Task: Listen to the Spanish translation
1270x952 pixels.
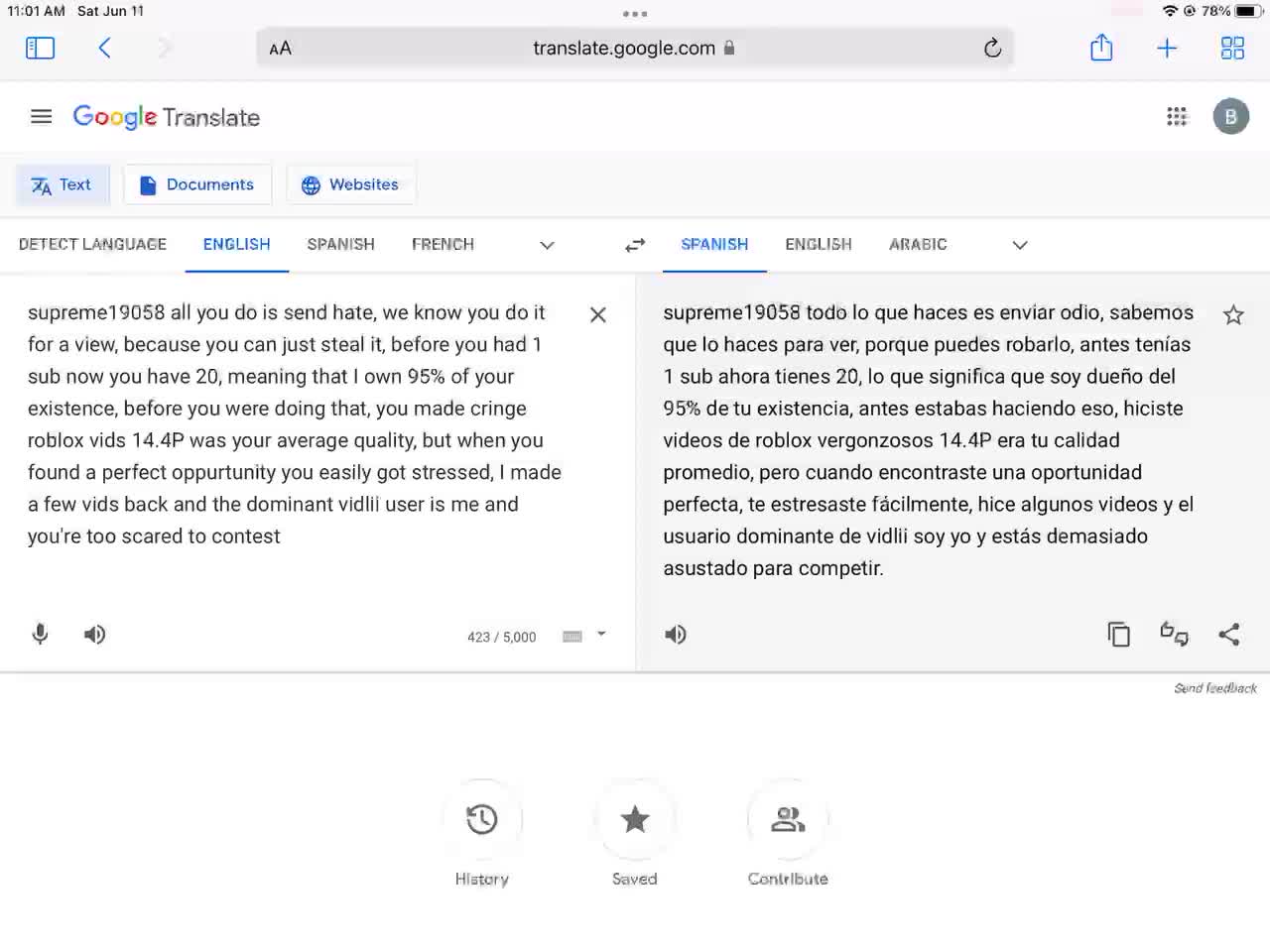Action: click(x=676, y=635)
